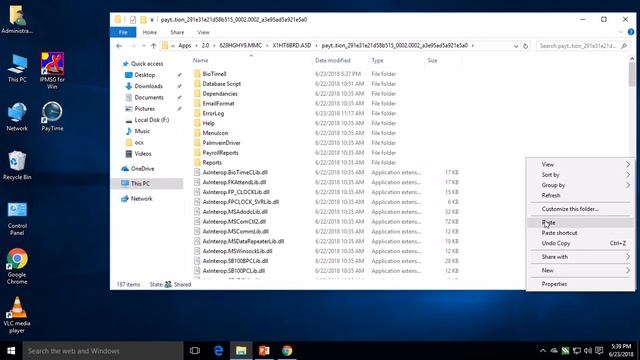Viewport: 640px width, 360px height.
Task: Open Network desktop icon
Action: point(17,117)
